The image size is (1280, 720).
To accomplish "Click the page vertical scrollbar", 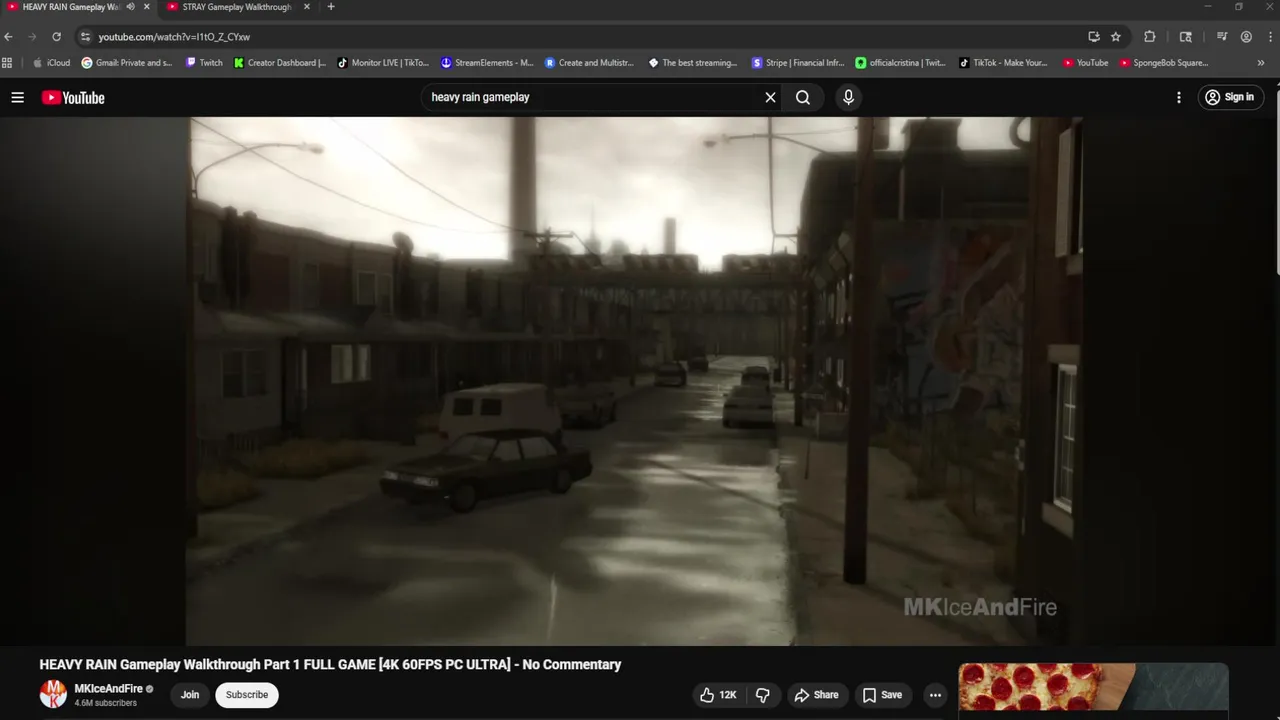I will point(1276,180).
